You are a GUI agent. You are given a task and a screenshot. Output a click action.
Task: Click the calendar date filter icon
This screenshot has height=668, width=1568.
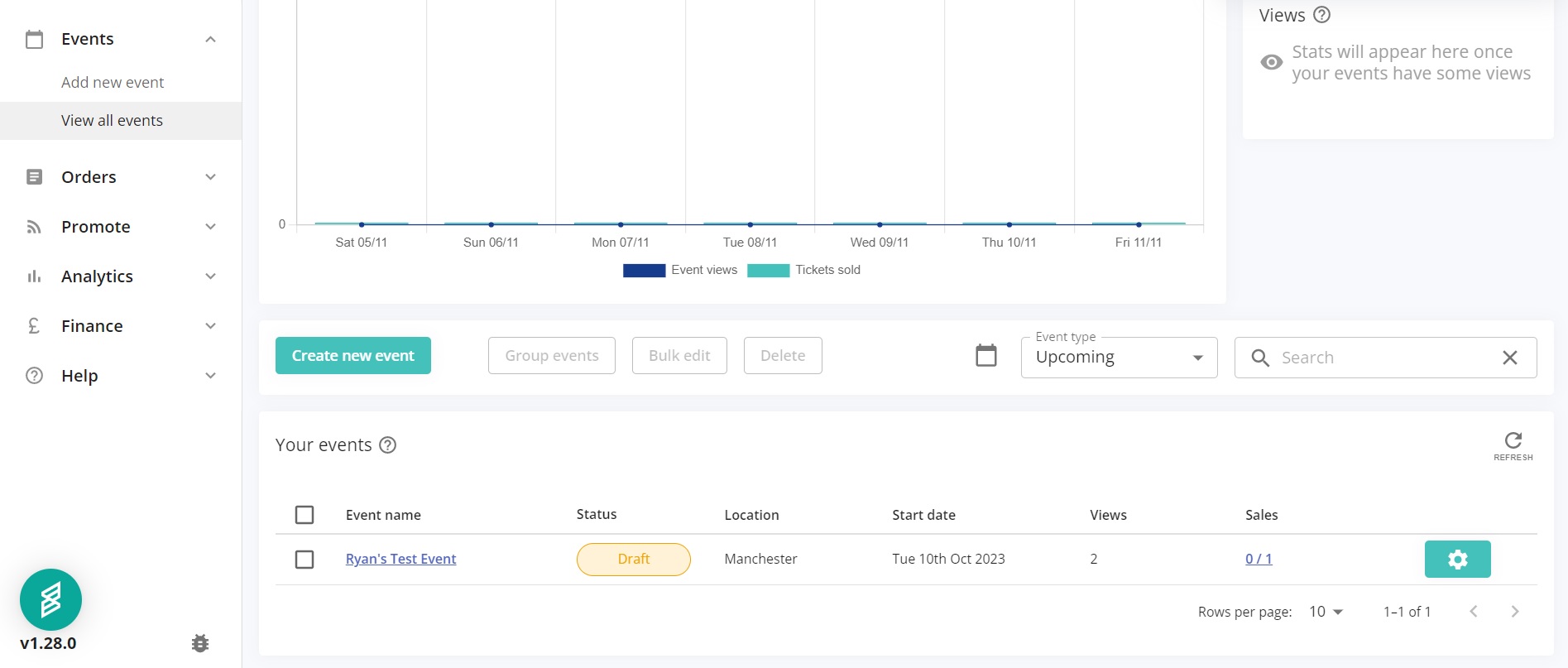coord(985,356)
